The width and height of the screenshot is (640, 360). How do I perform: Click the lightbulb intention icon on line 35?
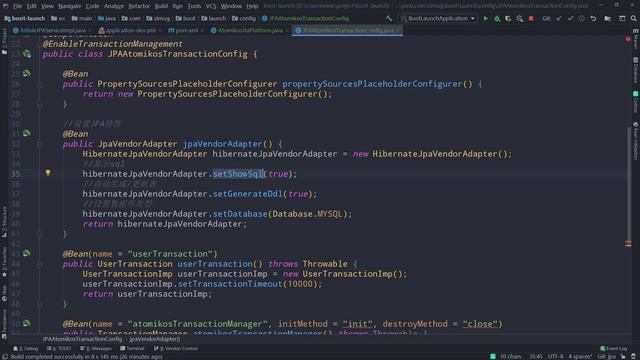pyautogui.click(x=48, y=173)
